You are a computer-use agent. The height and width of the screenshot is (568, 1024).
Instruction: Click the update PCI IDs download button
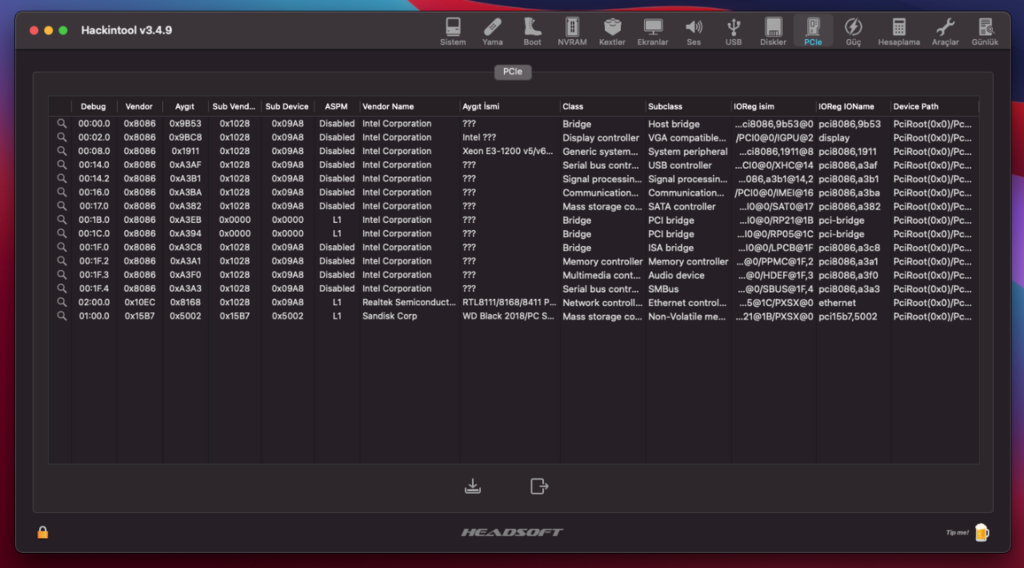[x=473, y=486]
